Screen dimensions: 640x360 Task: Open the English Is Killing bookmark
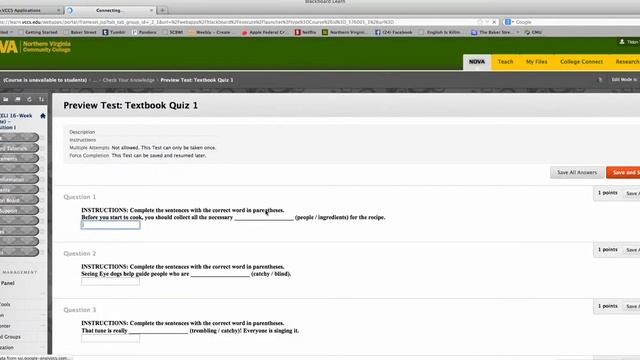441,32
